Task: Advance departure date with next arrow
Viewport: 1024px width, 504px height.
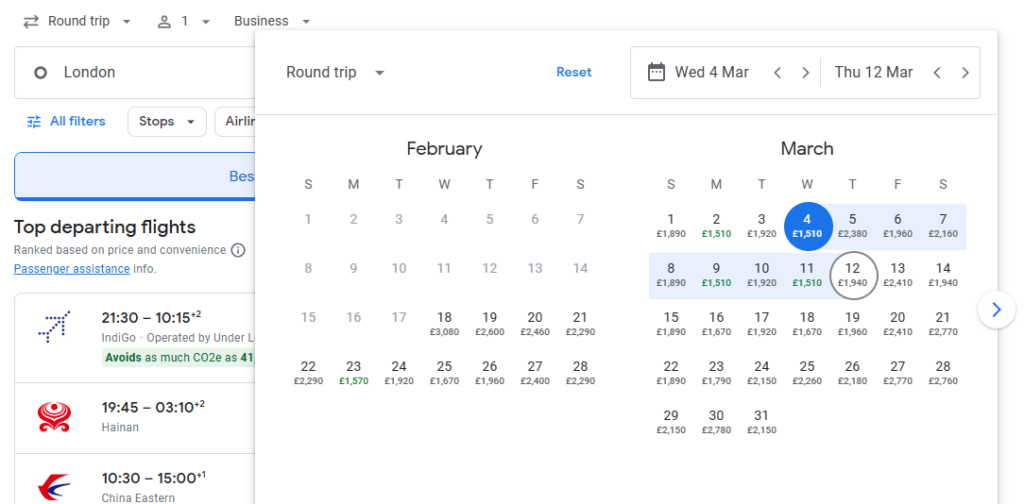Action: click(805, 72)
